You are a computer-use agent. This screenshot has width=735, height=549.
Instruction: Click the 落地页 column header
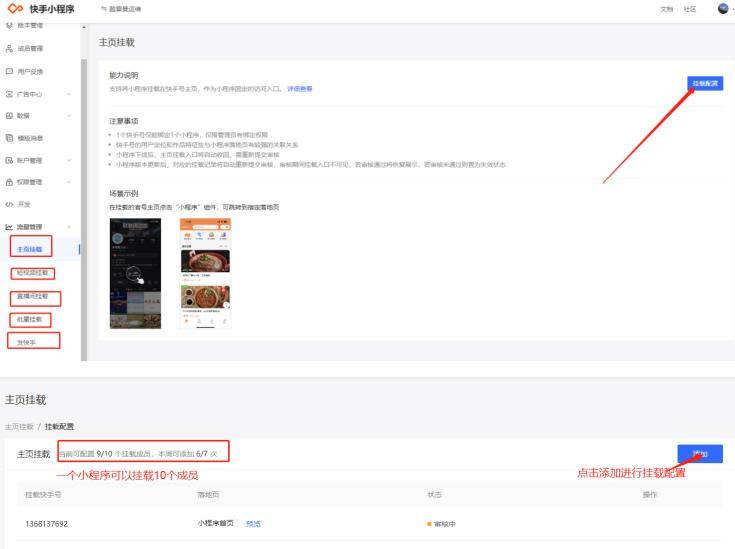pos(209,495)
